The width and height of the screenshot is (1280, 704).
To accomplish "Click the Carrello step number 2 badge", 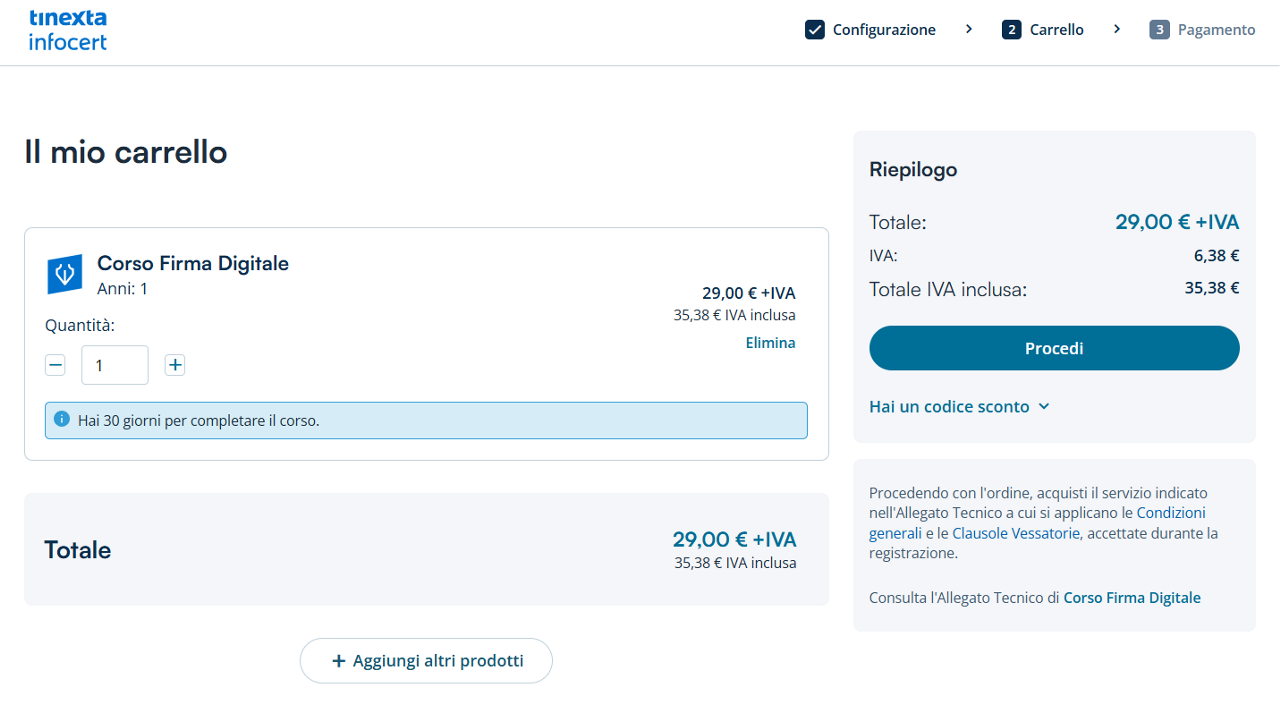I will [1011, 29].
